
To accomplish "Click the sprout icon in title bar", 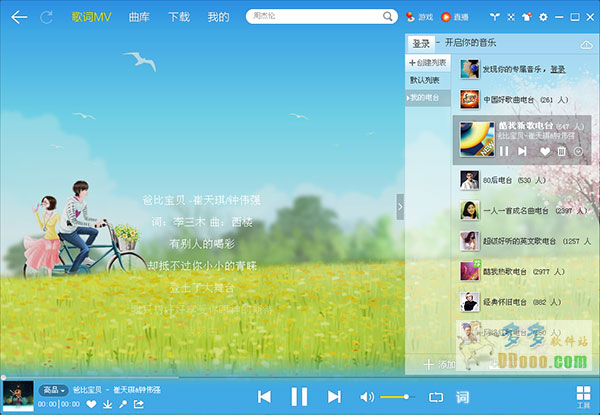I will pyautogui.click(x=495, y=17).
